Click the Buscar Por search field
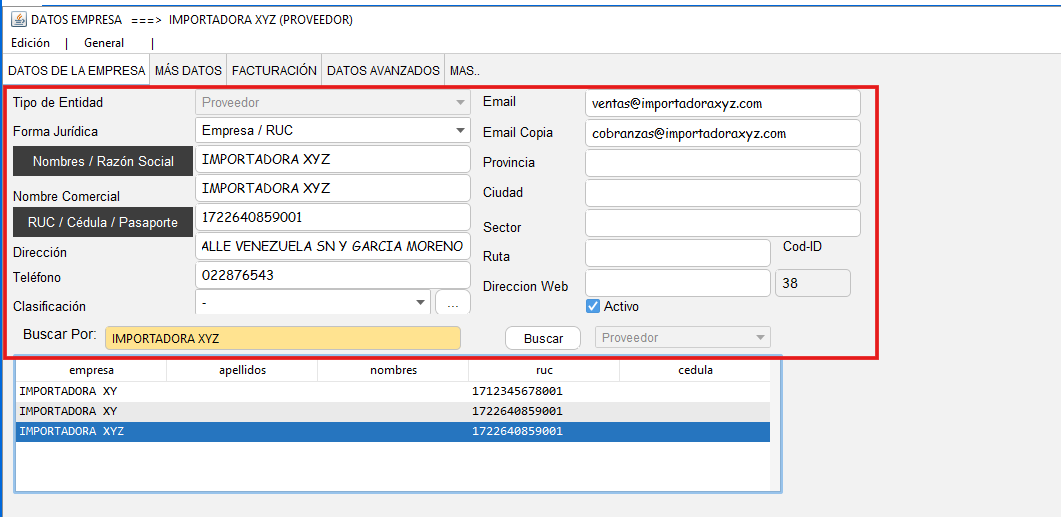Image resolution: width=1061 pixels, height=517 pixels. click(x=282, y=338)
